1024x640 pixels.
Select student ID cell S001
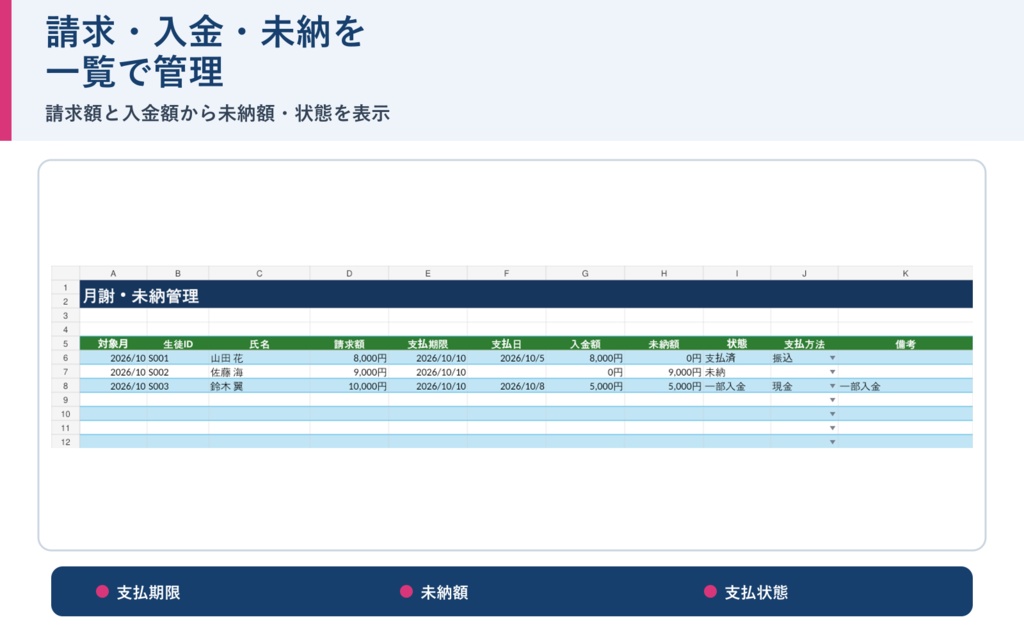pos(178,358)
